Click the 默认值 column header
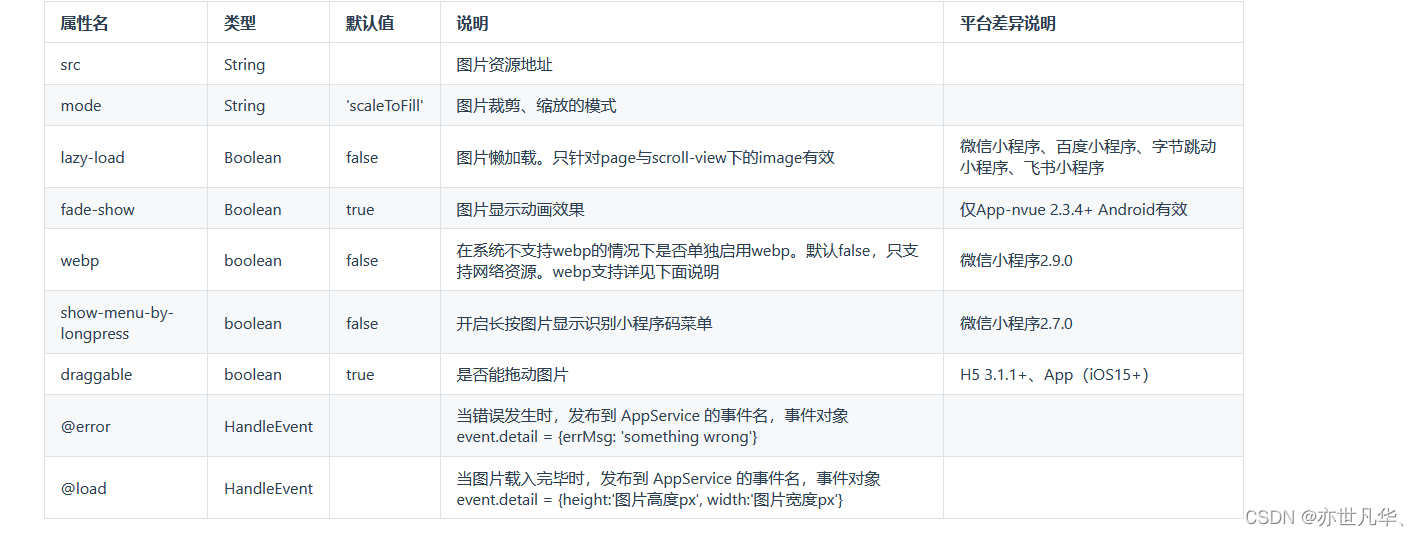This screenshot has width=1418, height=536. pos(370,24)
